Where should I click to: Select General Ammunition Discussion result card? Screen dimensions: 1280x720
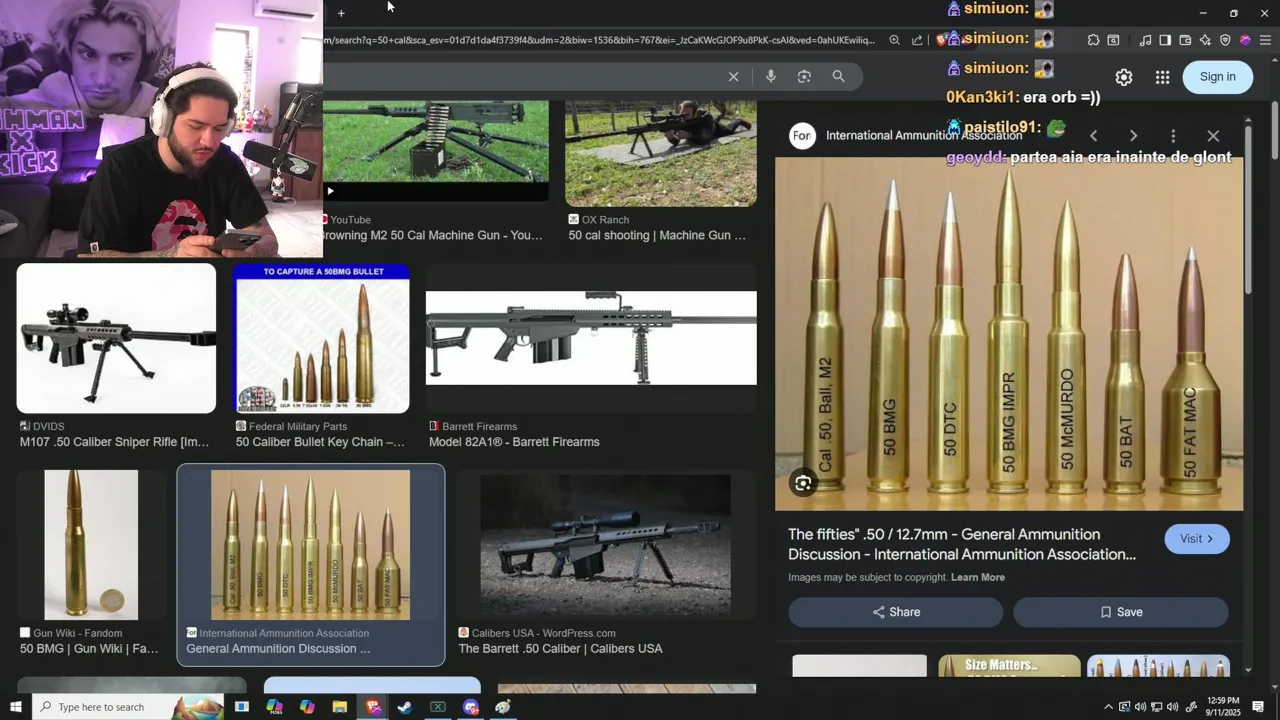[x=311, y=565]
